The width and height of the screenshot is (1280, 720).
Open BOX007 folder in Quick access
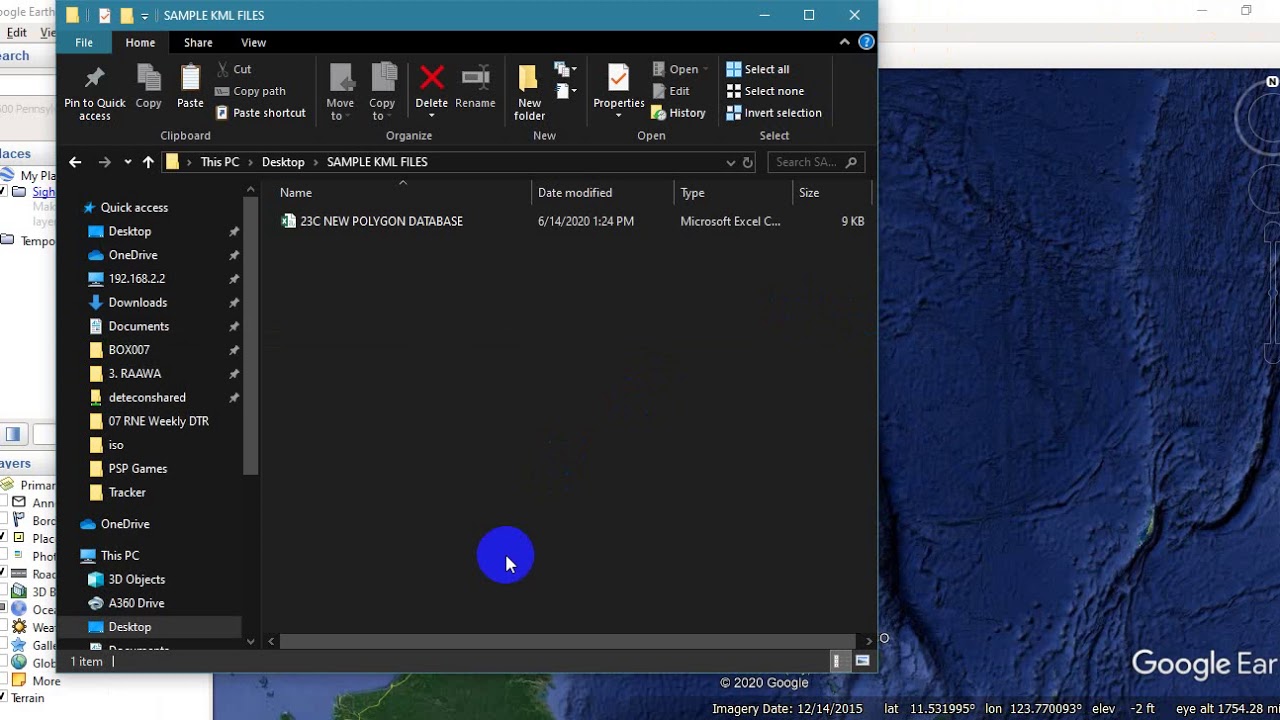(x=119, y=350)
